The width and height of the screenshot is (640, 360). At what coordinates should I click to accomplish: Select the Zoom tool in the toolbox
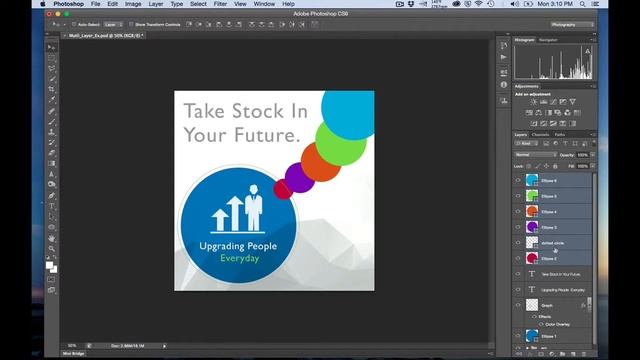(51, 249)
